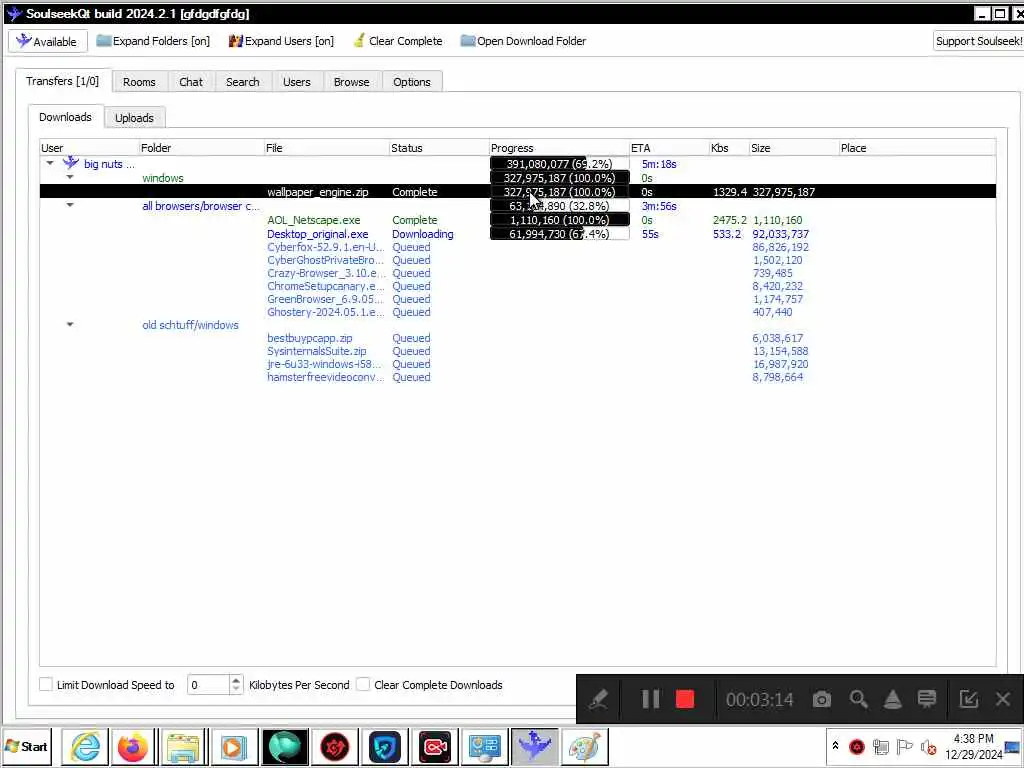Click the recorder pen annotation icon
The image size is (1024, 768).
(x=598, y=699)
